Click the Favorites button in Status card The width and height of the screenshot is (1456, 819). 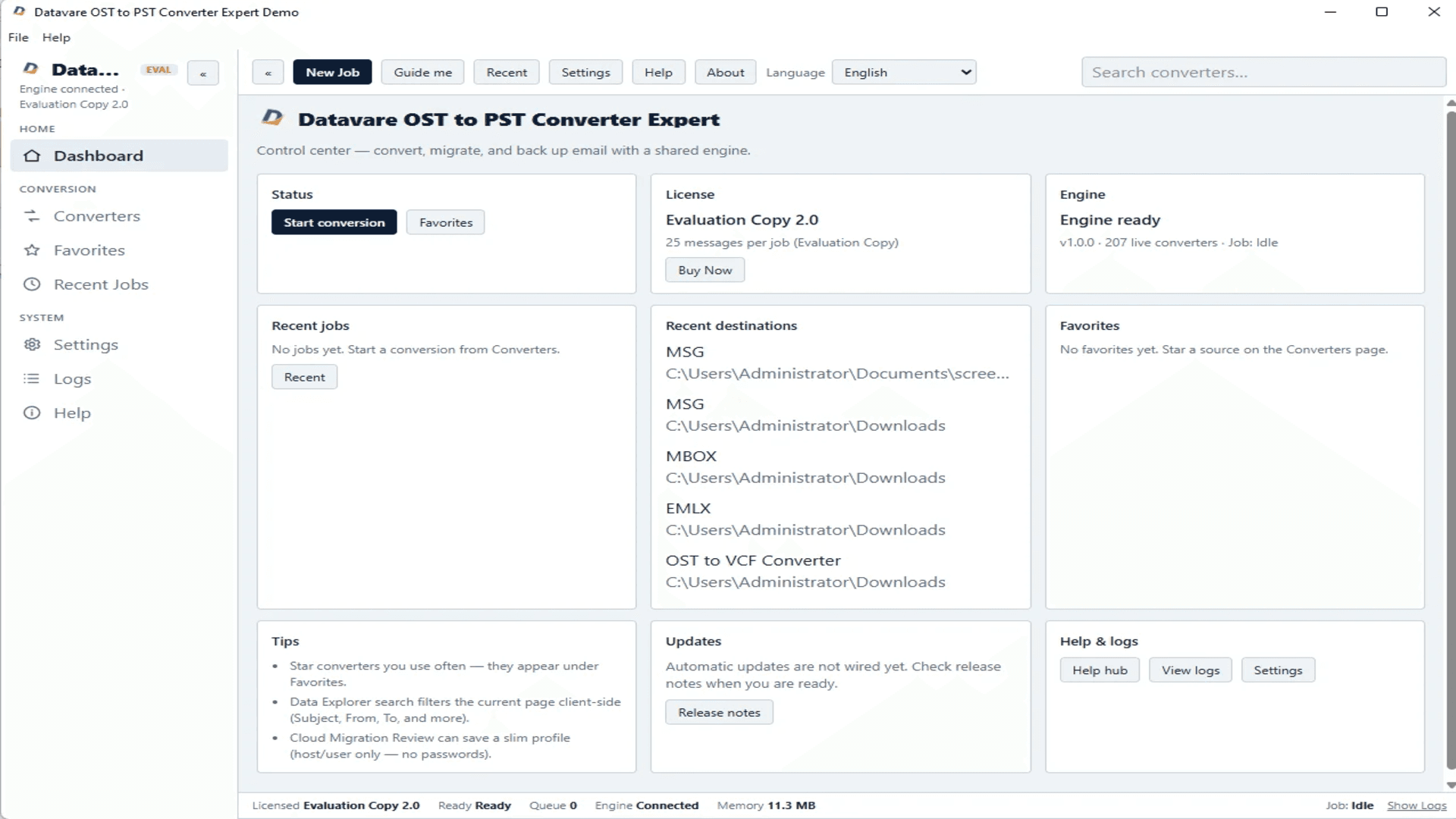tap(445, 222)
